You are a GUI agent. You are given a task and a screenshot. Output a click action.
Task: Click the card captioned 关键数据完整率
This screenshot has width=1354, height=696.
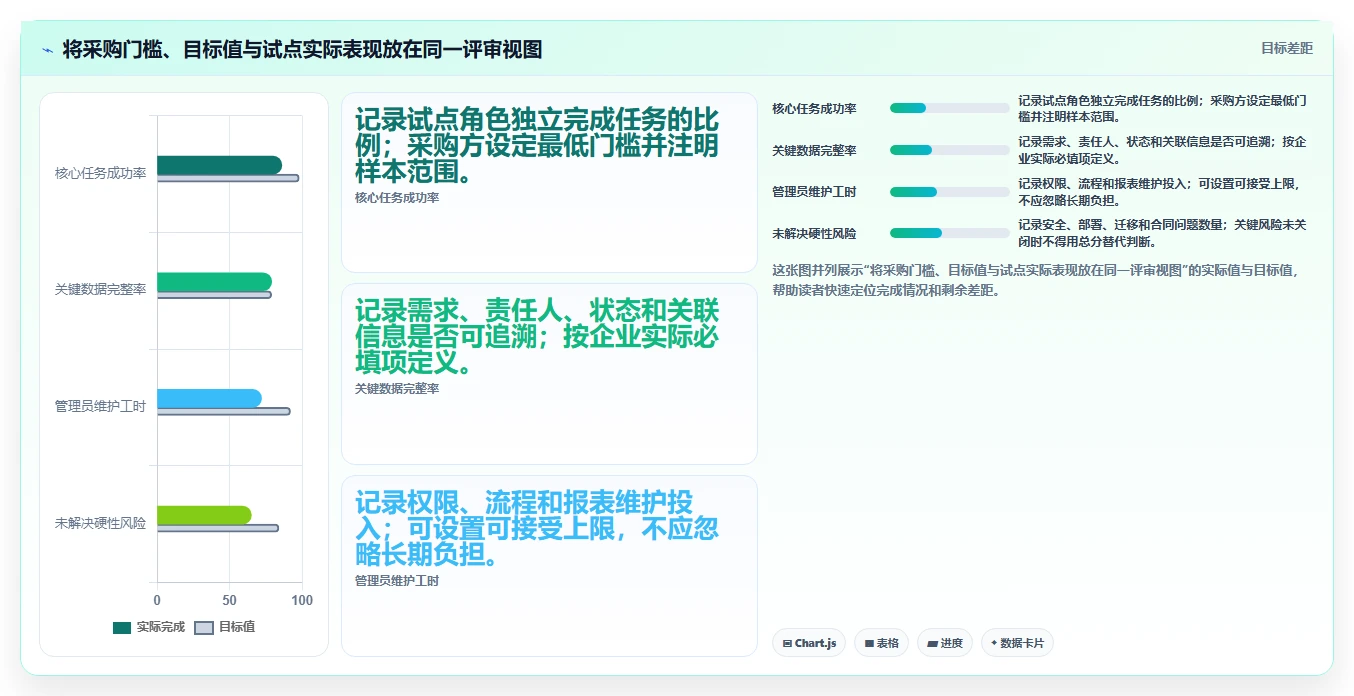click(549, 374)
